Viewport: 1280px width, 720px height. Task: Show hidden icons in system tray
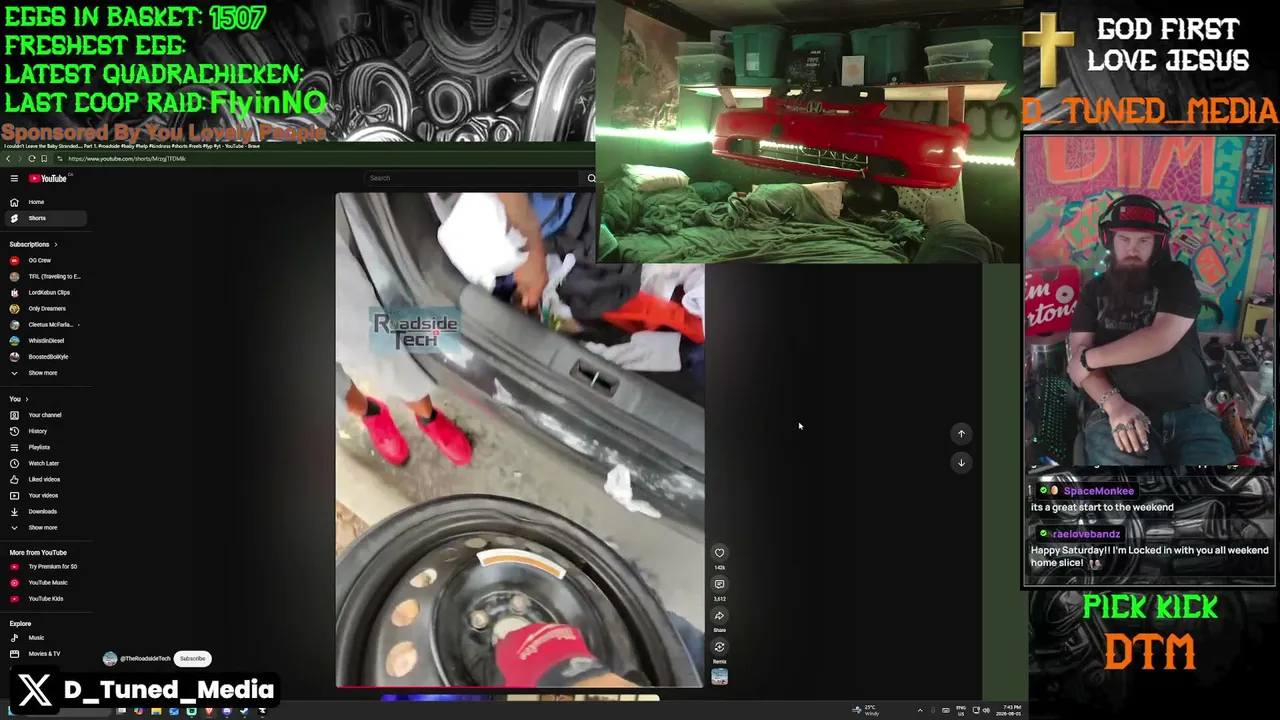pos(920,711)
